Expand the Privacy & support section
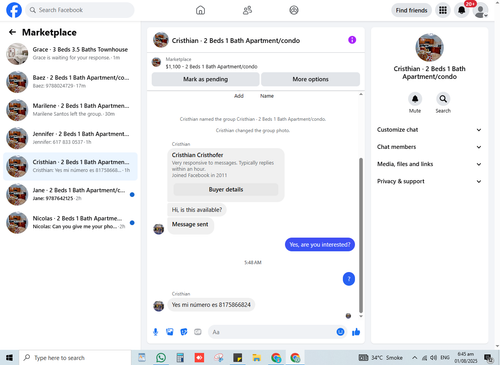The width and height of the screenshot is (500, 365). coord(429,181)
